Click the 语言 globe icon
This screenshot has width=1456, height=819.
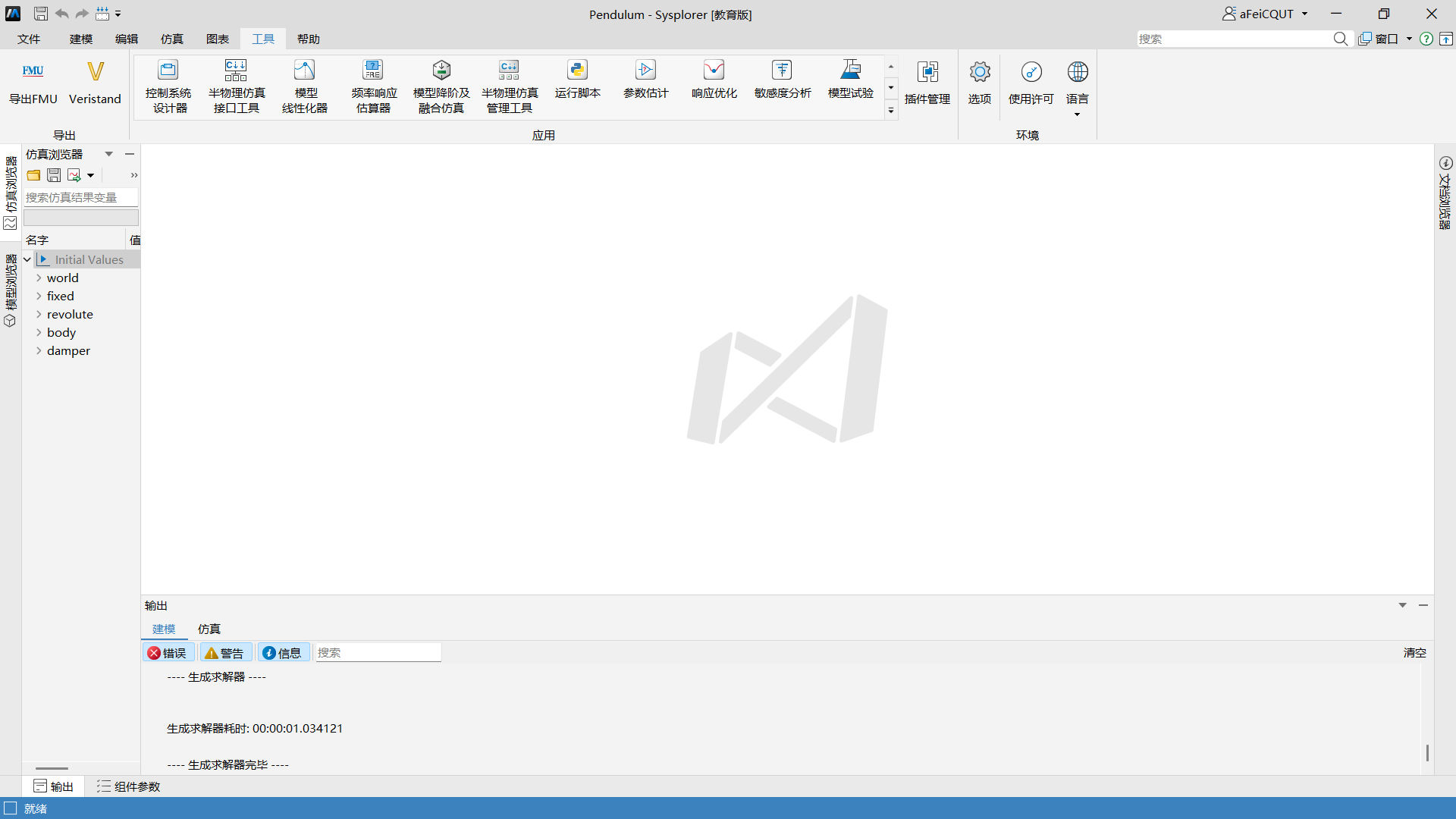1078,72
